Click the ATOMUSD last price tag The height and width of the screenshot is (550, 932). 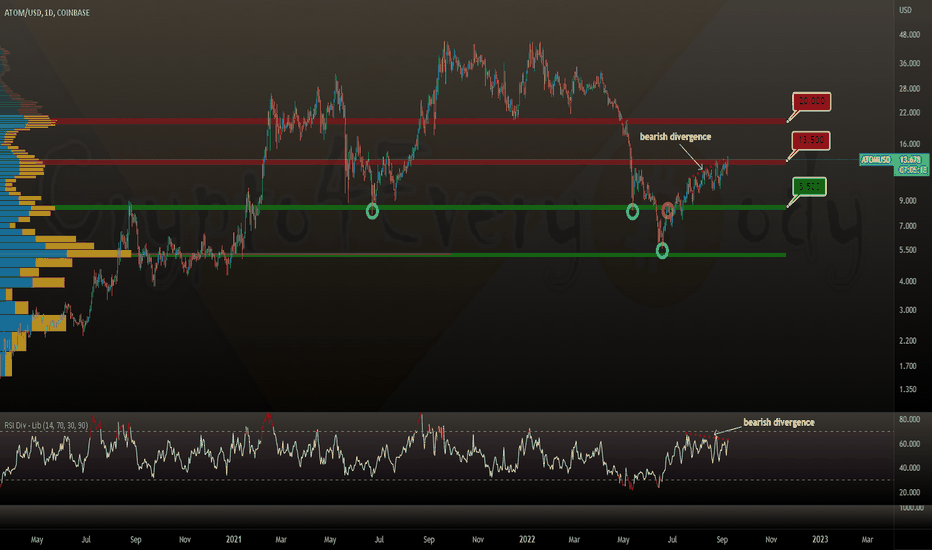point(877,159)
